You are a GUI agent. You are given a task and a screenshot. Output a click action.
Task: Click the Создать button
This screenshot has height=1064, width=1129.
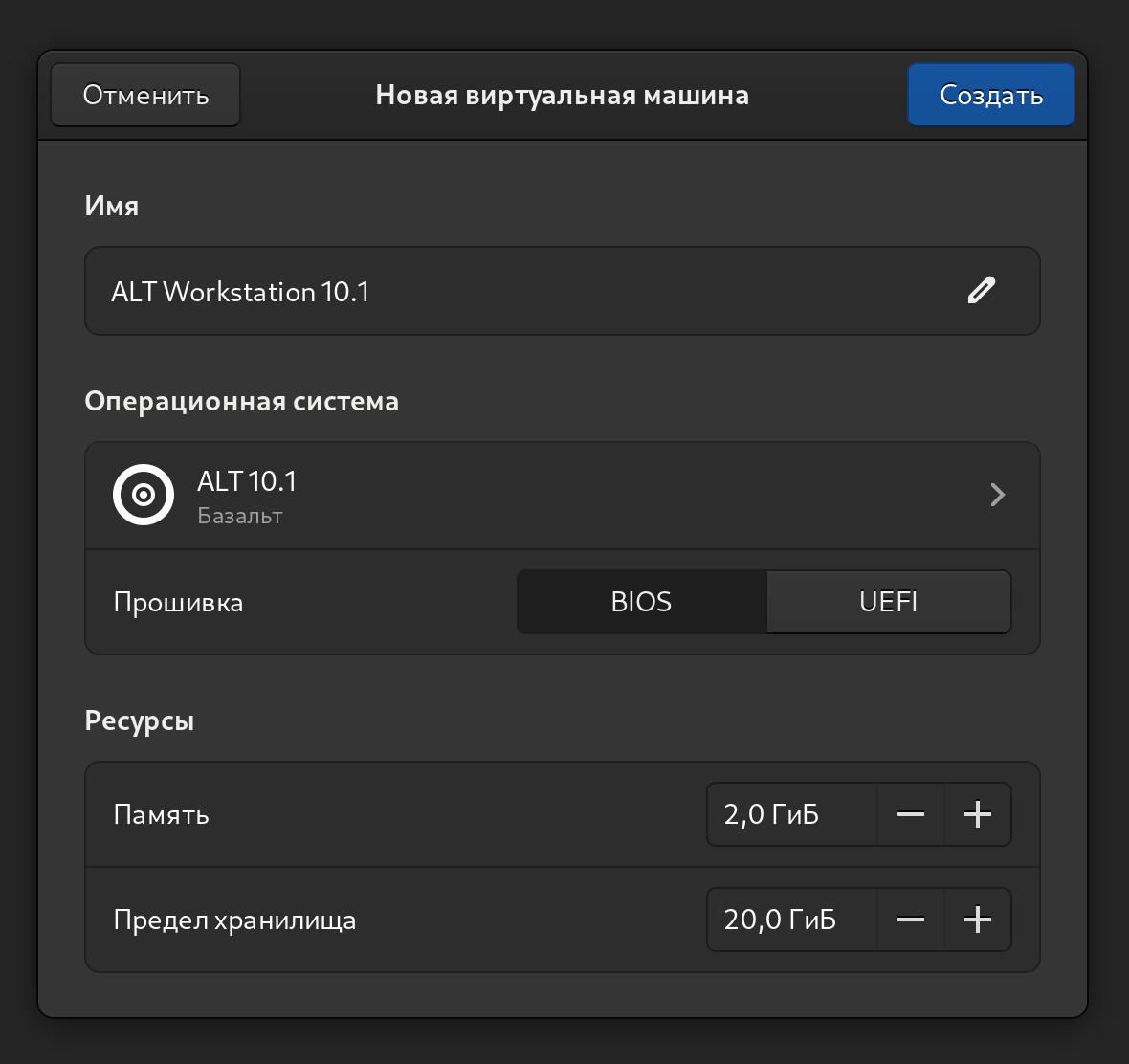click(x=991, y=95)
